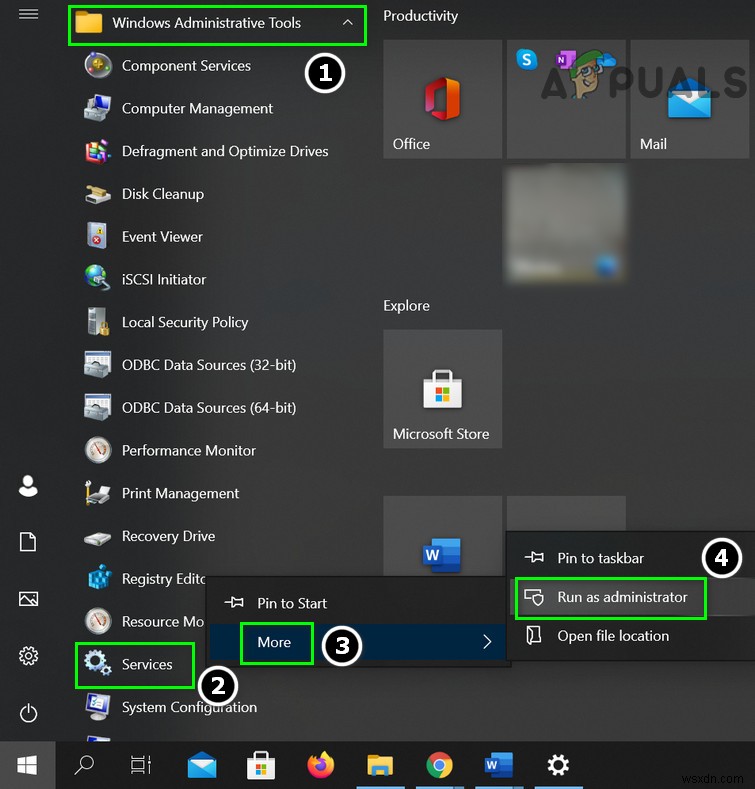Open the Office tile
Viewport: 755px width, 789px height.
pos(442,99)
